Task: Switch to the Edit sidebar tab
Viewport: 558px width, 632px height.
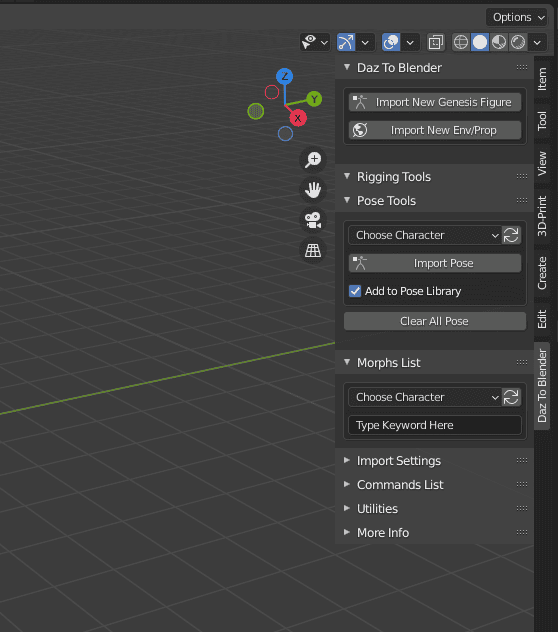Action: pyautogui.click(x=542, y=319)
